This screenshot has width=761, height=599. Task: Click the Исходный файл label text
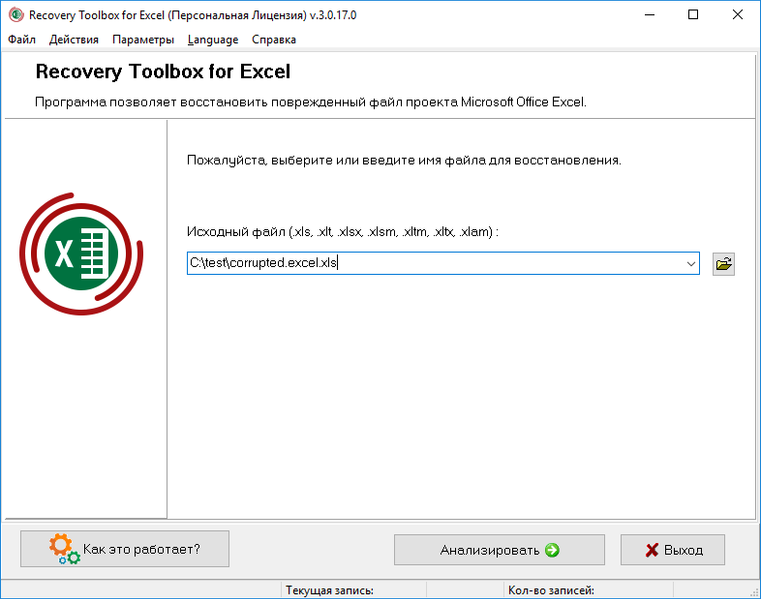[343, 232]
